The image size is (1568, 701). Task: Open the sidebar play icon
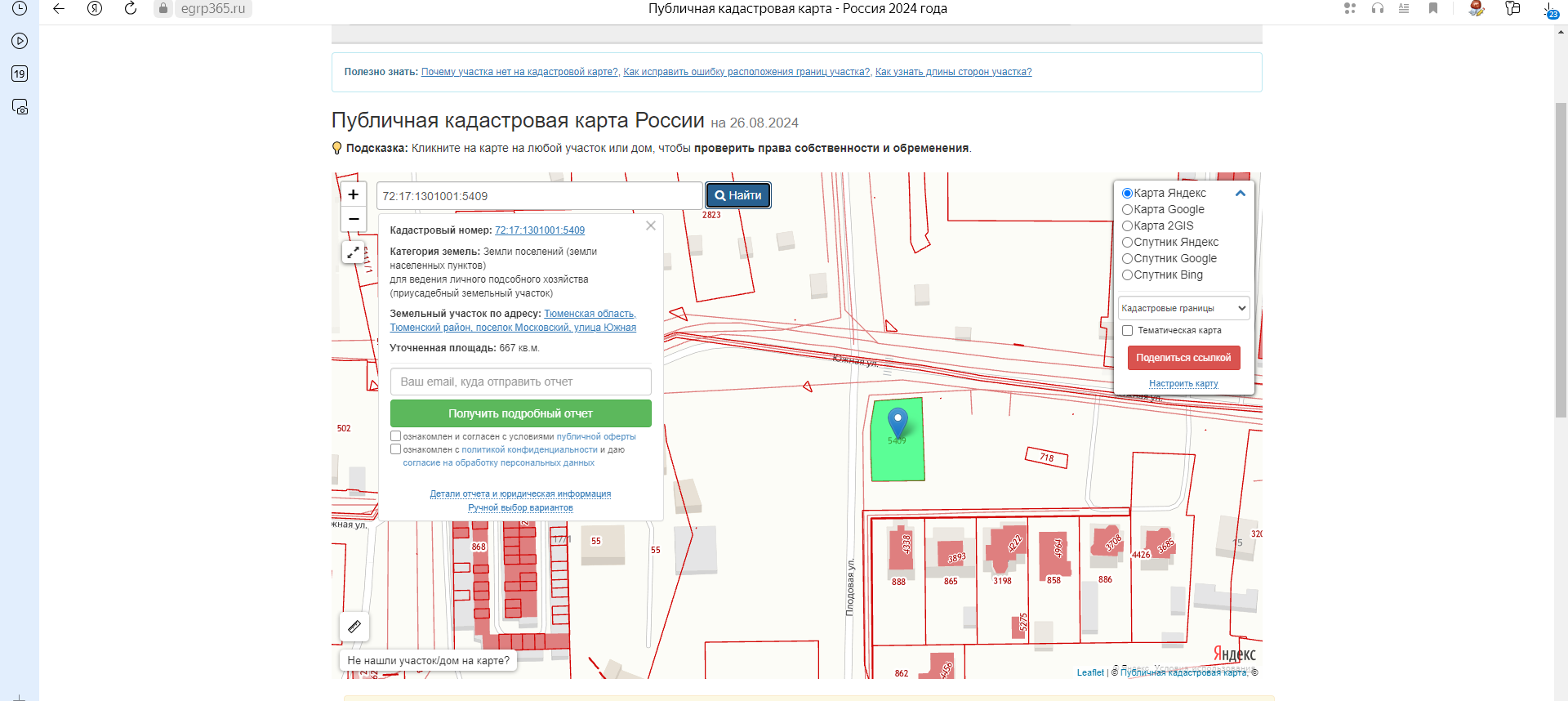20,41
